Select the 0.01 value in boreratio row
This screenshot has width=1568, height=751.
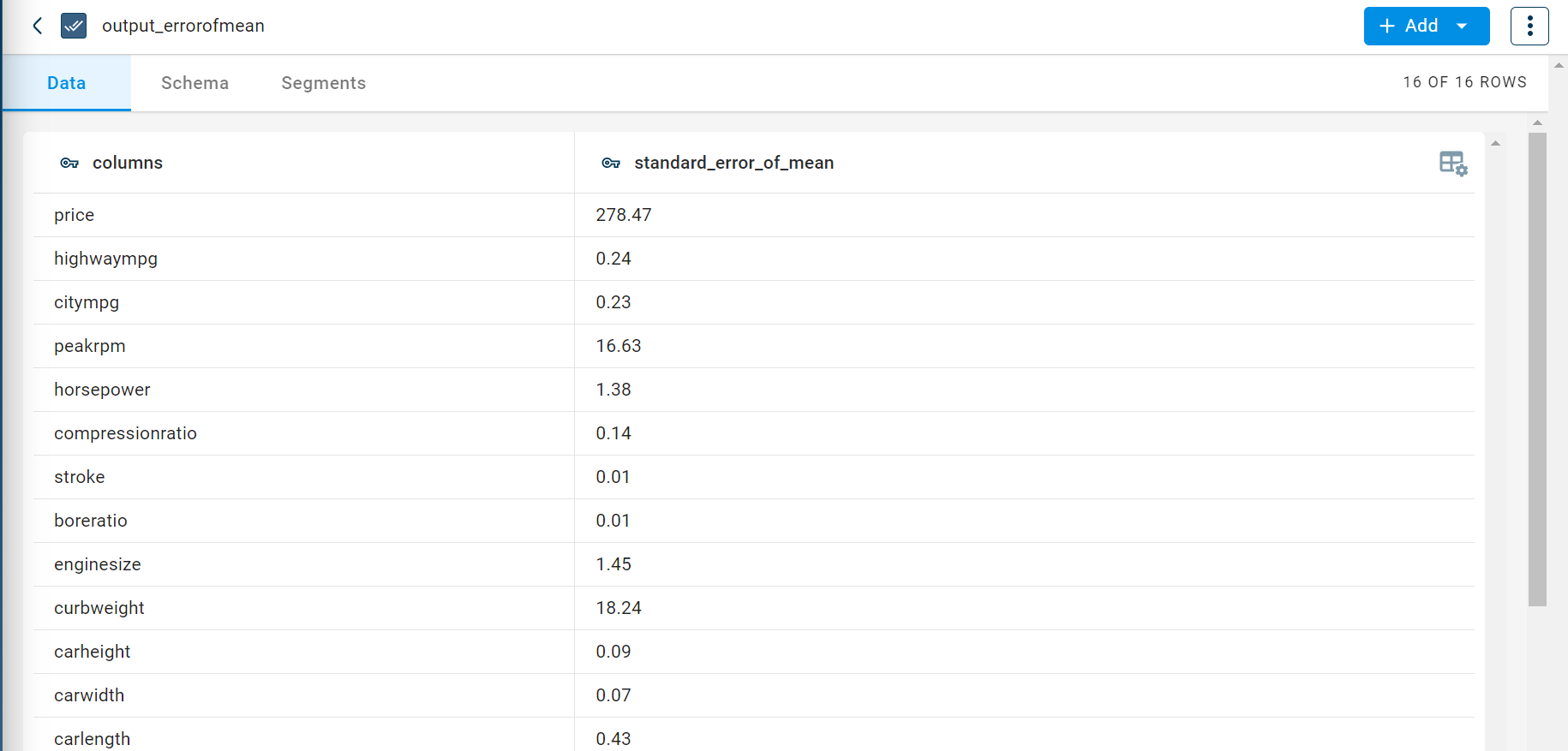coord(1024,521)
